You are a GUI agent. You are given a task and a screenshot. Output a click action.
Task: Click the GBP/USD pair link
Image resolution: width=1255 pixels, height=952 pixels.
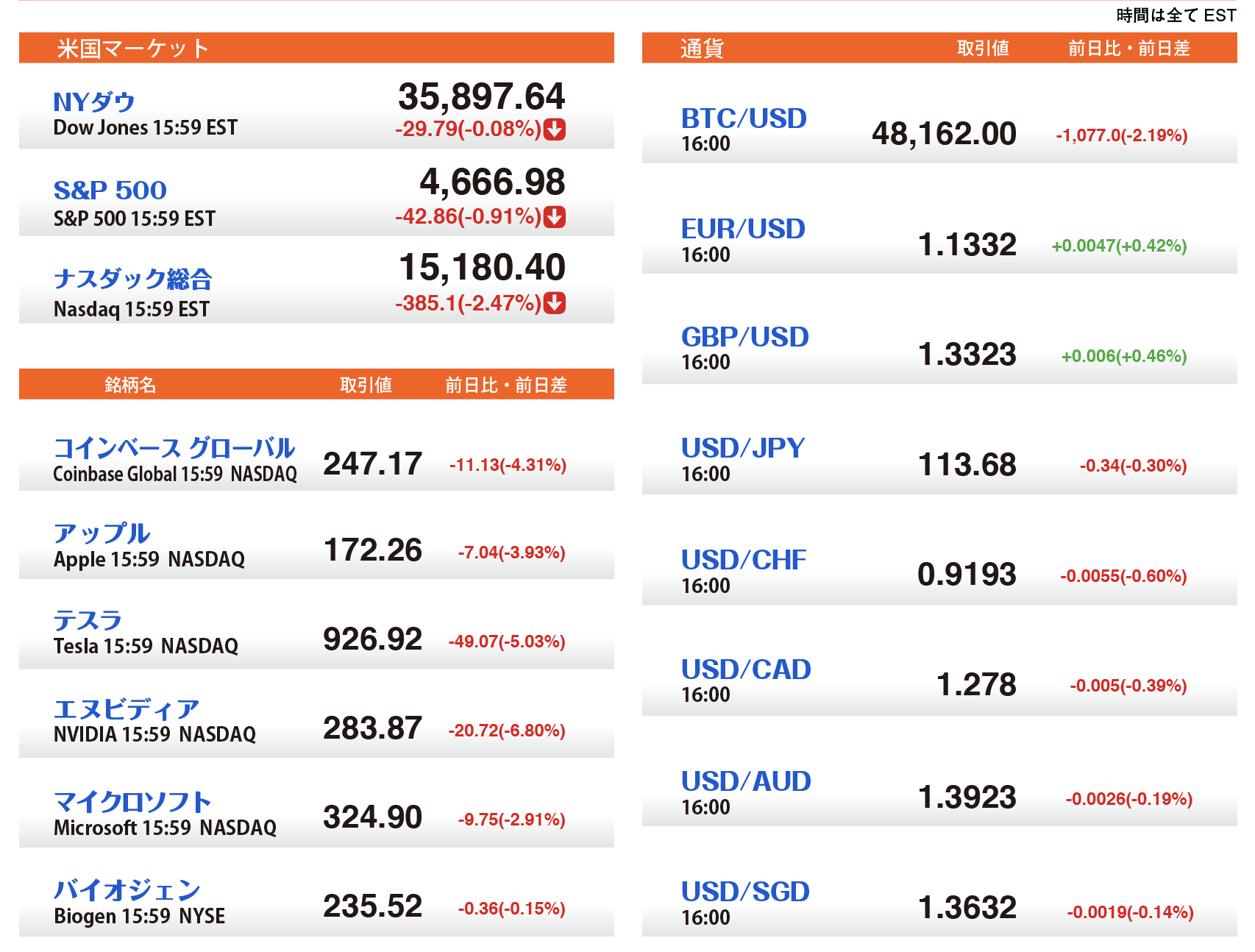point(744,337)
